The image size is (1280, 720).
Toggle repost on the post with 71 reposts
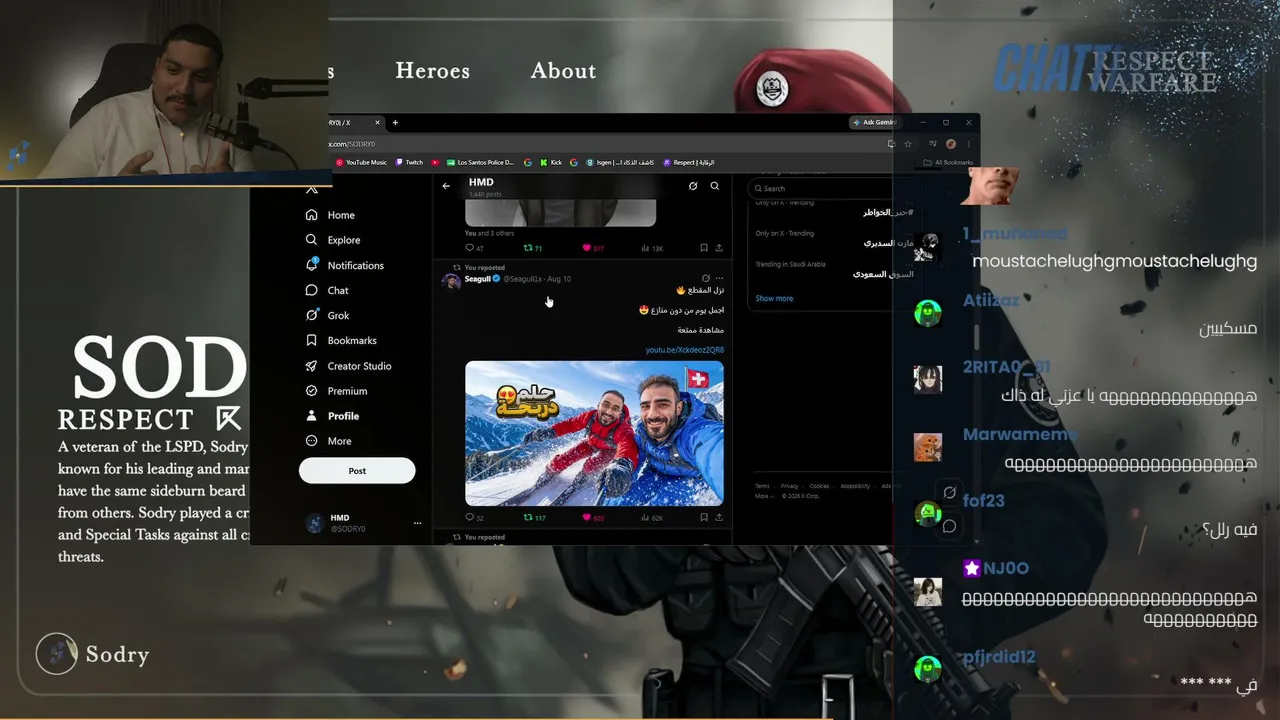[533, 248]
